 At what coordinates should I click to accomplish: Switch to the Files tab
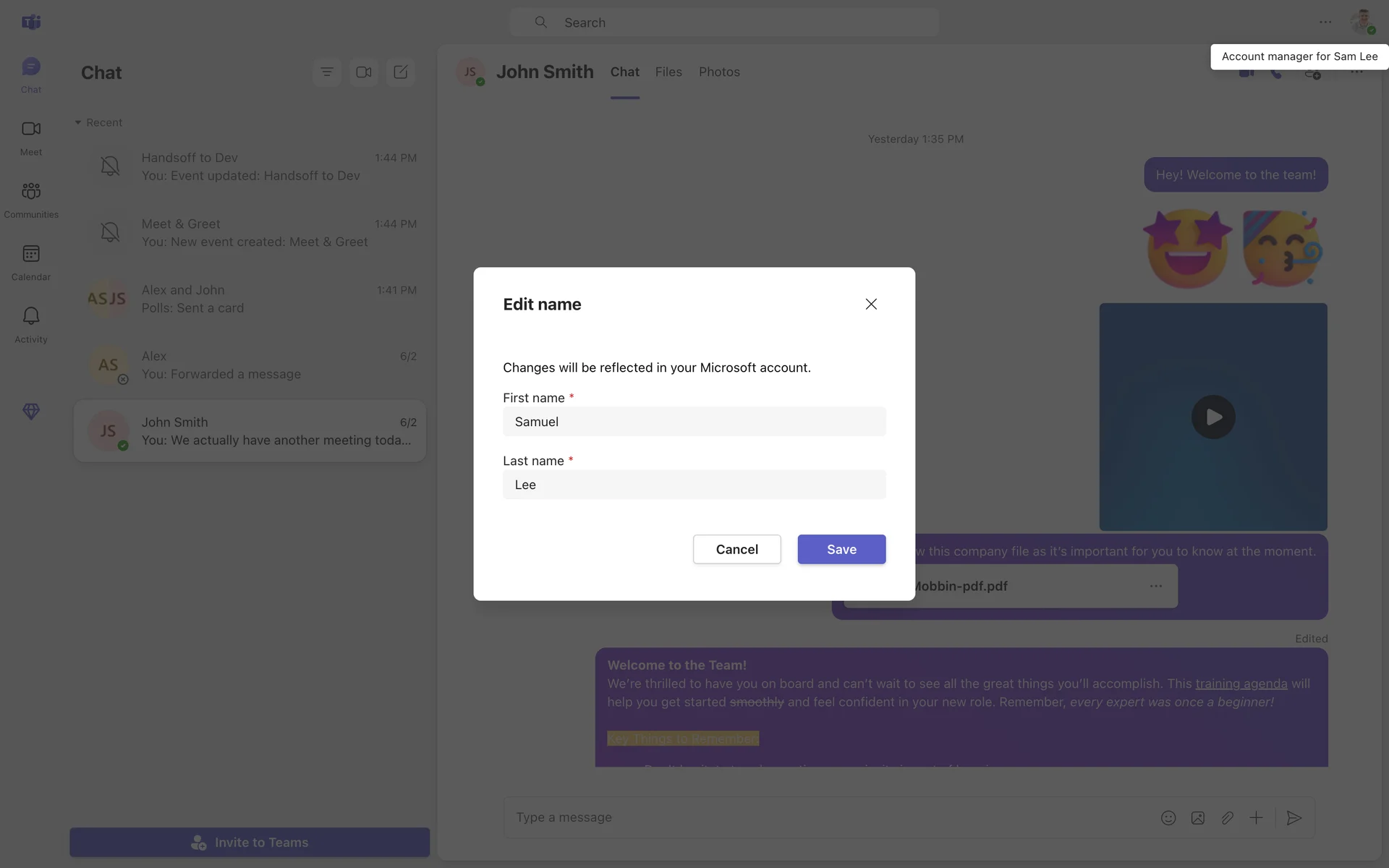[668, 72]
